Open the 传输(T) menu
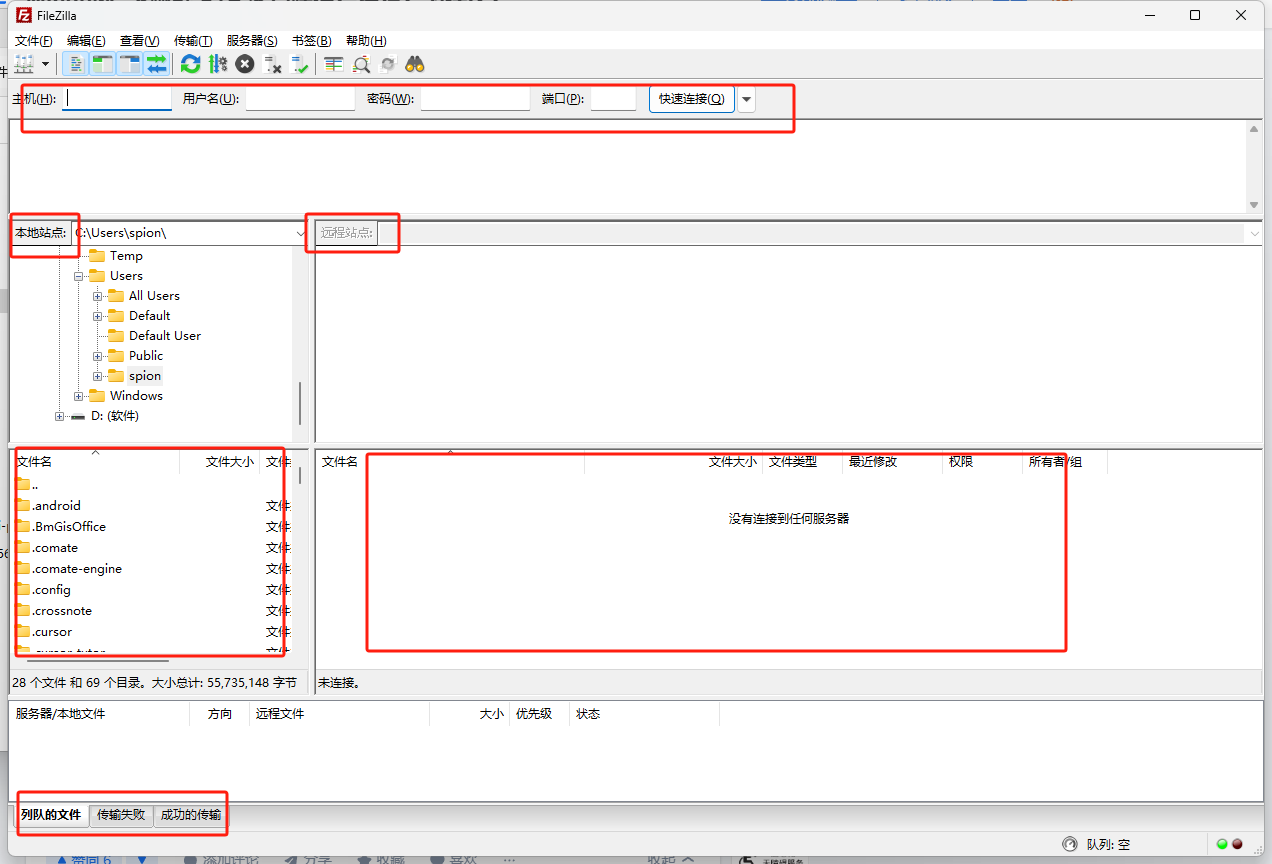 [x=193, y=41]
